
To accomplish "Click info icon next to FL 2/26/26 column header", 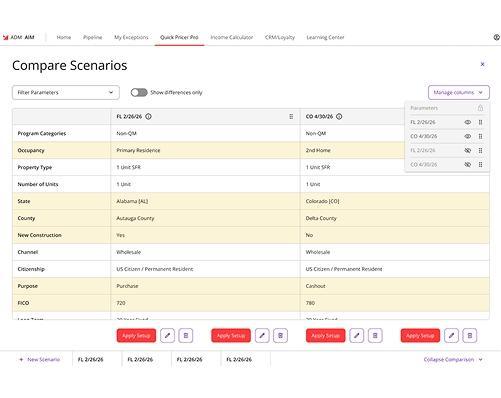I will (148, 116).
